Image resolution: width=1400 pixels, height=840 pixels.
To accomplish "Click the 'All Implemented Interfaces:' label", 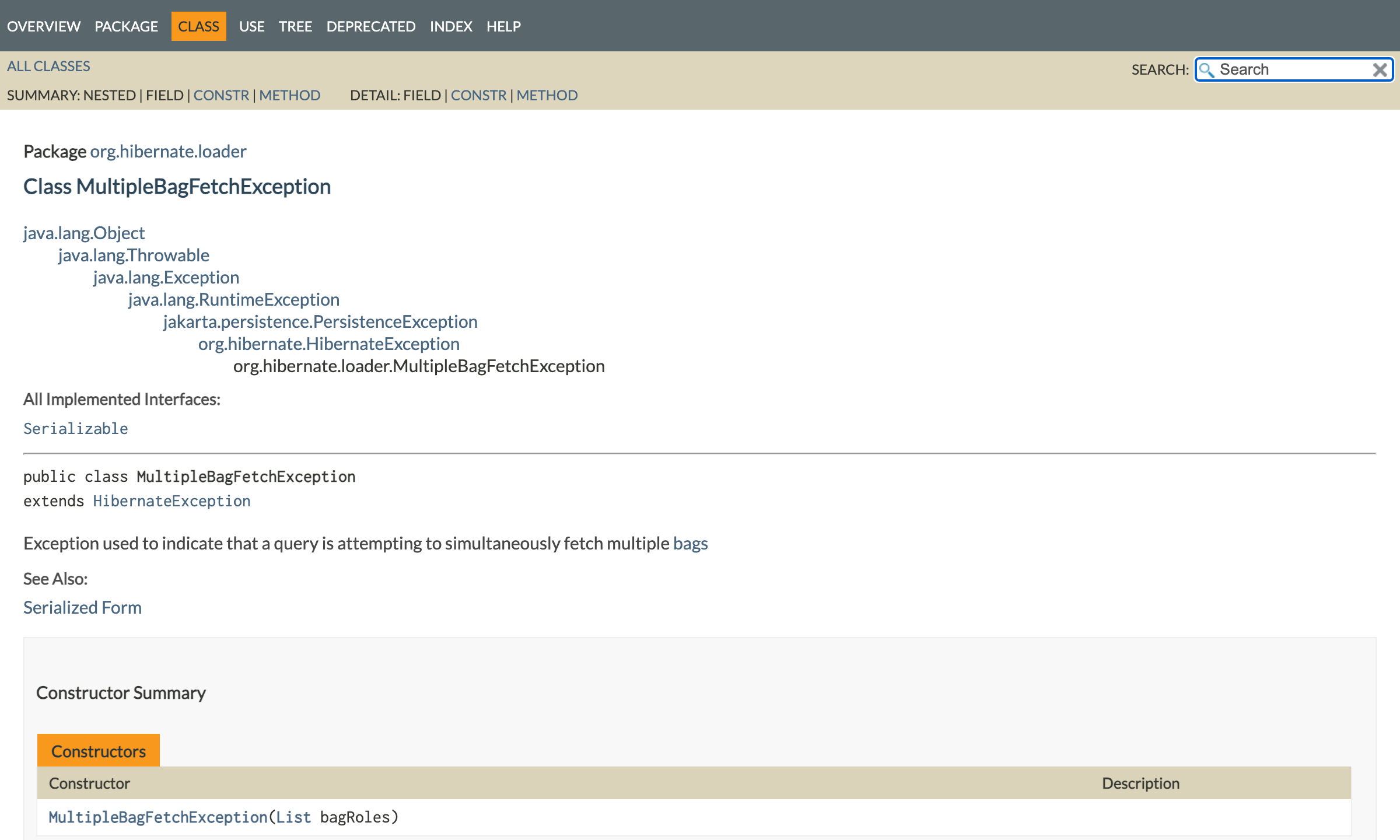I will [x=122, y=399].
